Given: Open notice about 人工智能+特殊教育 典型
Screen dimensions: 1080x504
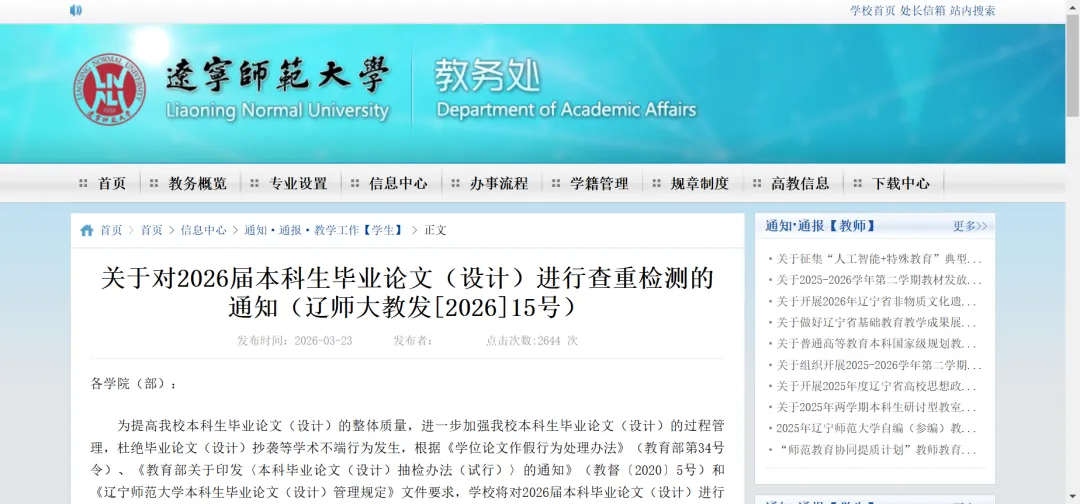Looking at the screenshot, I should point(879,260).
